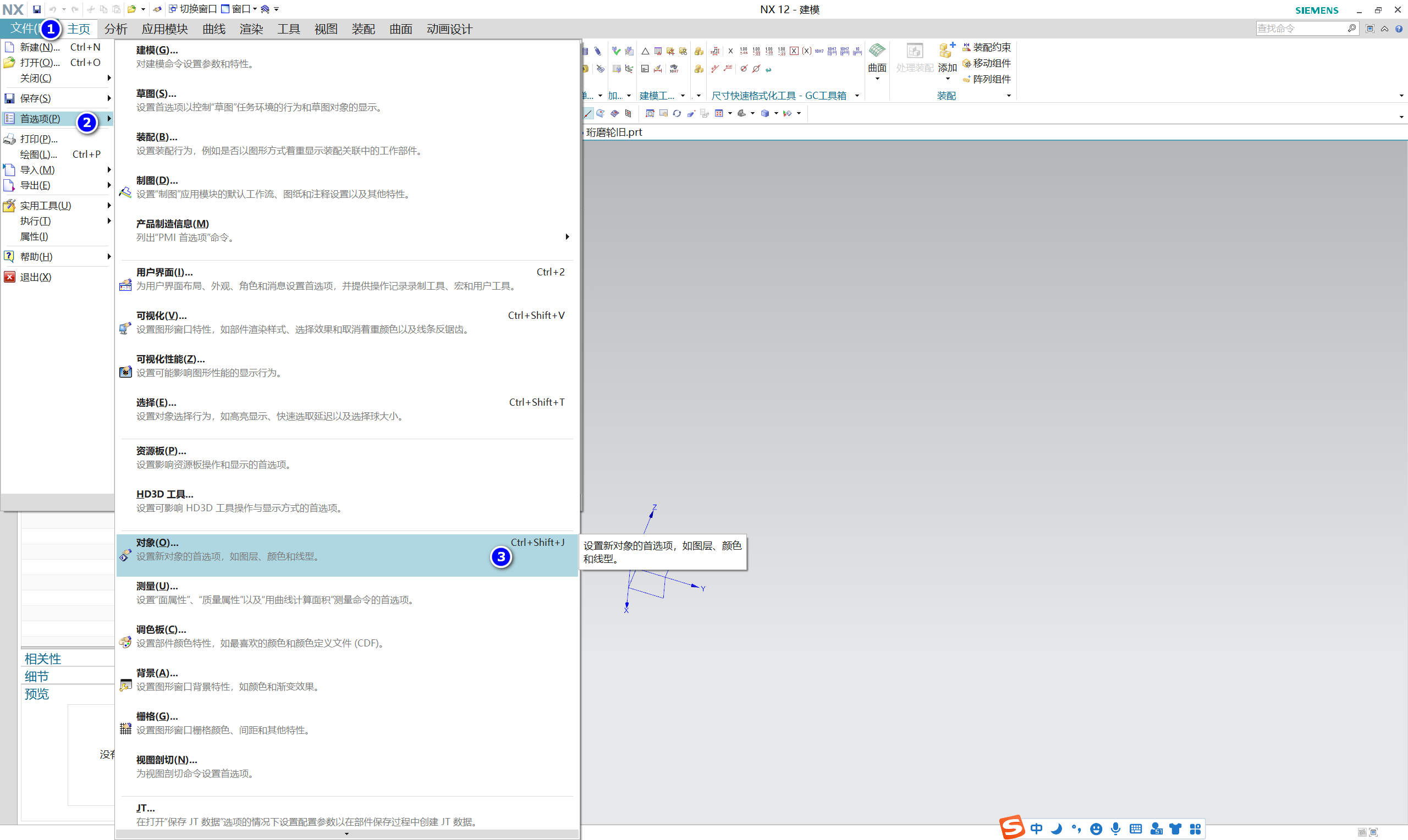Screen dimensions: 1408x840
Task: Toggle full-screen icon in status bar
Action: [1373, 832]
